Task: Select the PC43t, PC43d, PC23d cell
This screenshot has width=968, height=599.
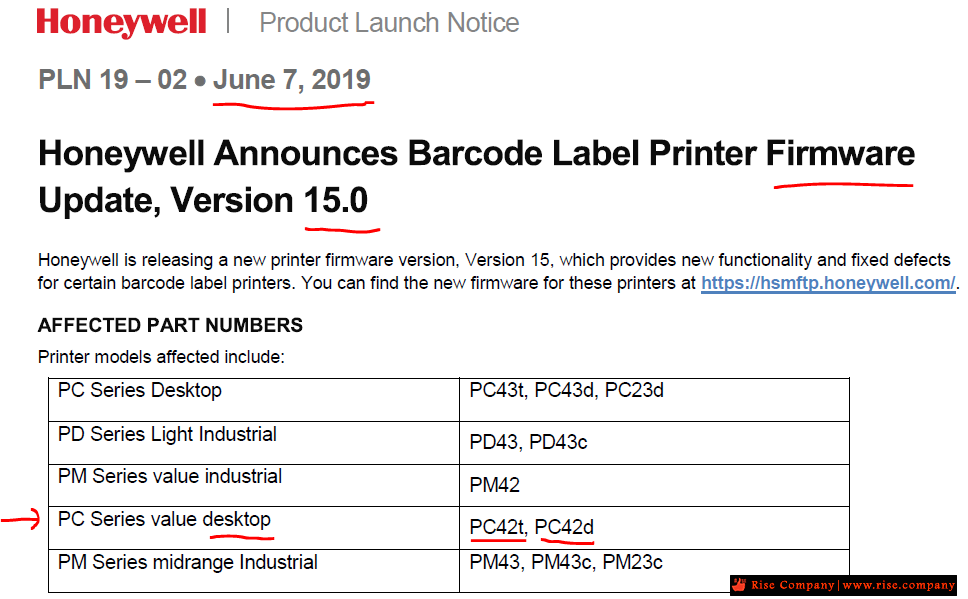Action: tap(654, 400)
